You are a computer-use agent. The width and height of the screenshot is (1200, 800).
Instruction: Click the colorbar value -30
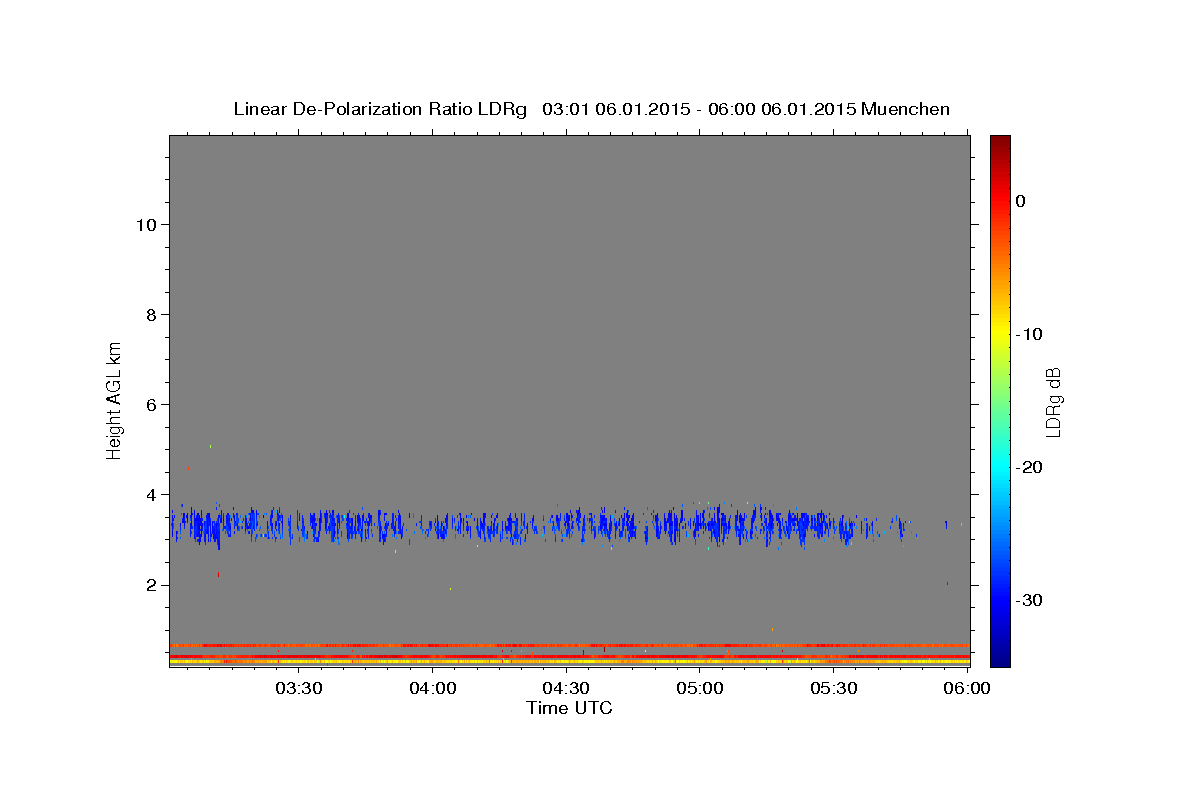point(1029,600)
